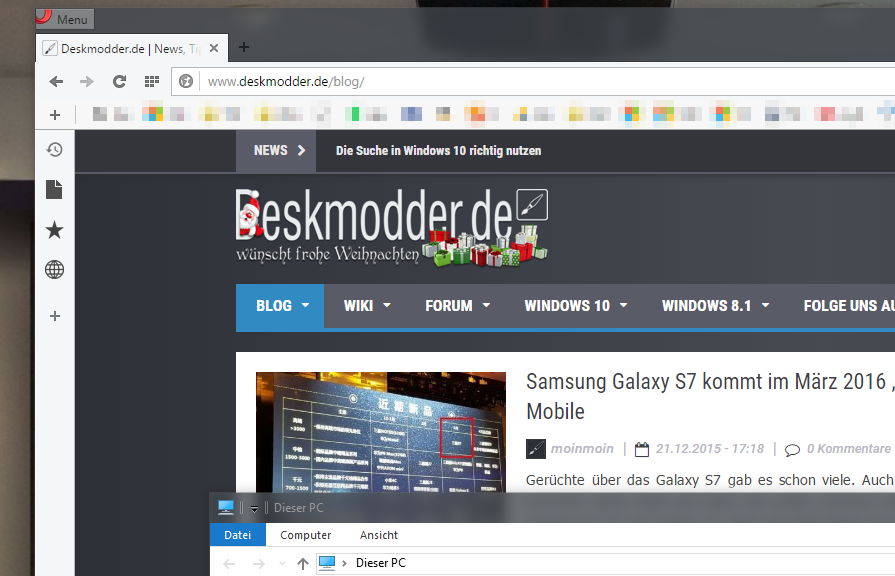Go back in the Explorer window

tap(229, 563)
